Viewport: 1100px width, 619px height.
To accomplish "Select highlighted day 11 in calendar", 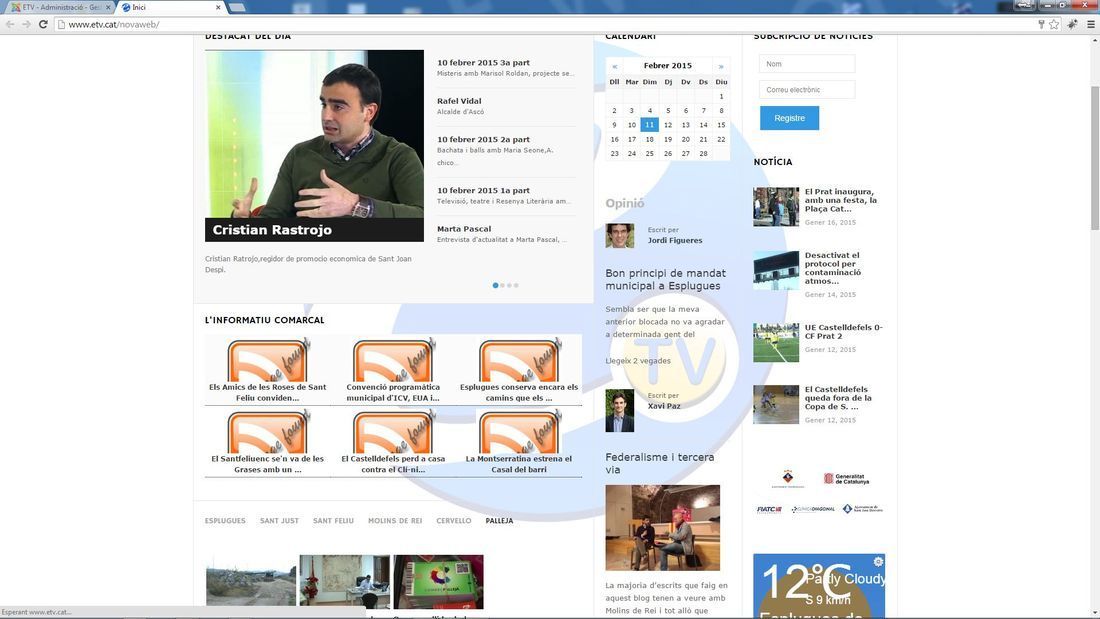I will (650, 125).
